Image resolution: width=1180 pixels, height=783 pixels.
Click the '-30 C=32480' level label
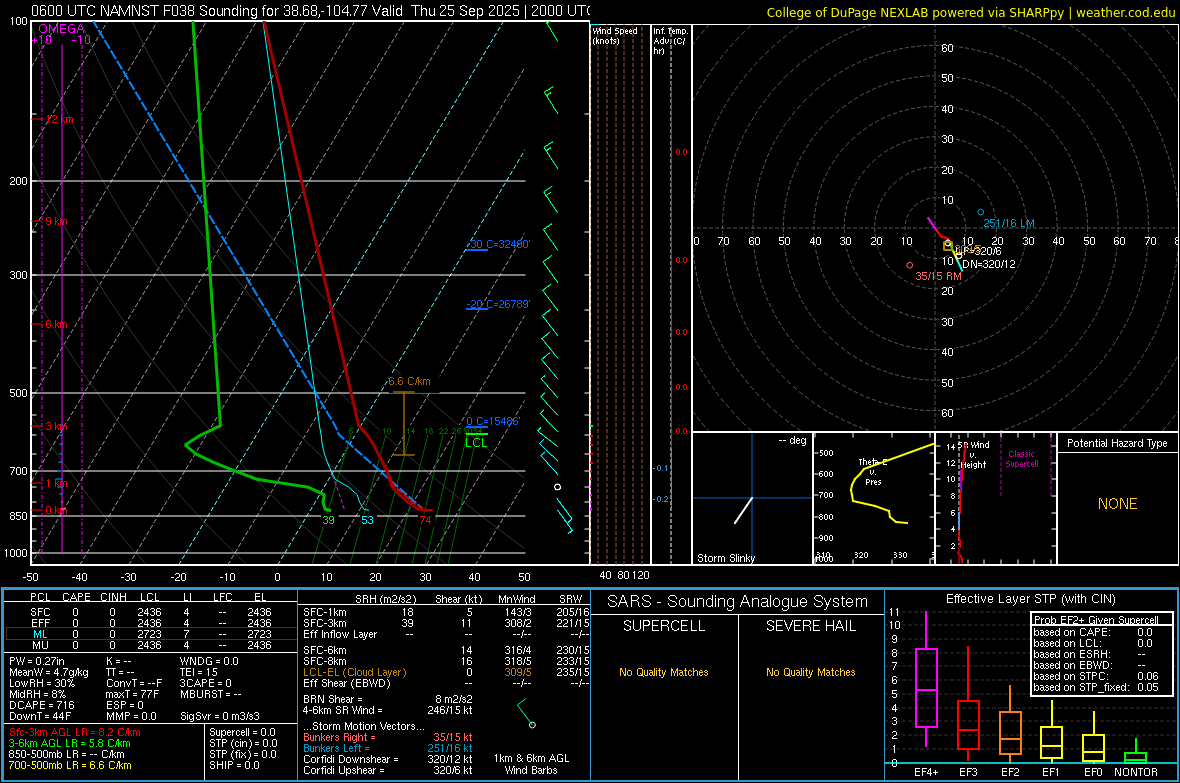point(498,244)
